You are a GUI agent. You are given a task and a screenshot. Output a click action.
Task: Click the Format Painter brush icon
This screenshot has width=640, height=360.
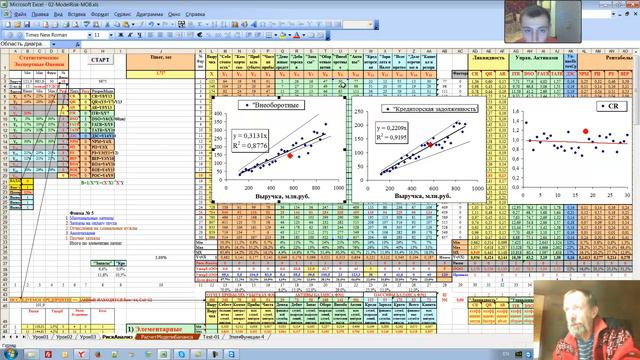141,25
